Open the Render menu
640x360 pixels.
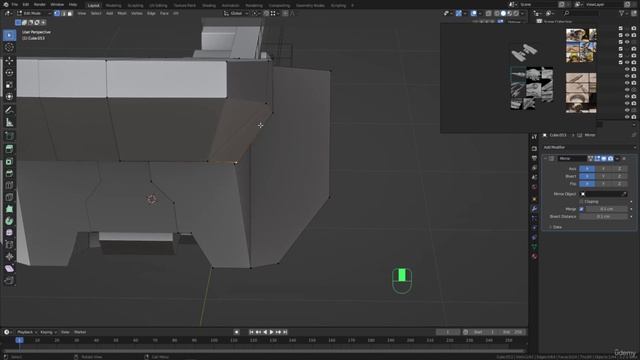(40, 4)
